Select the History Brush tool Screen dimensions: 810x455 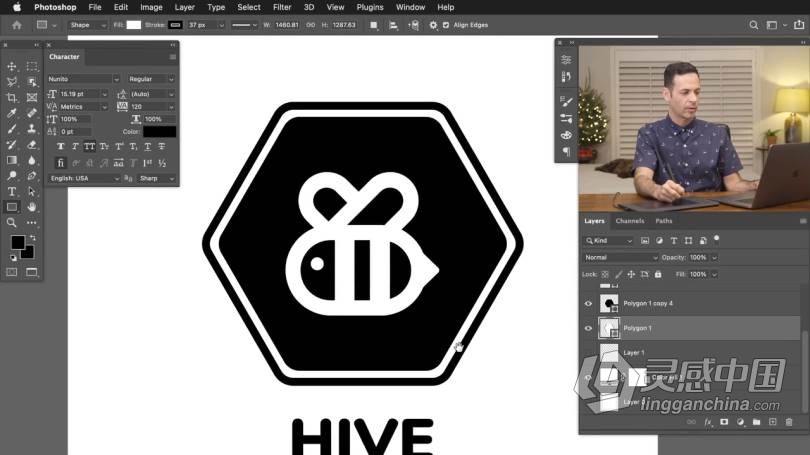(x=11, y=145)
